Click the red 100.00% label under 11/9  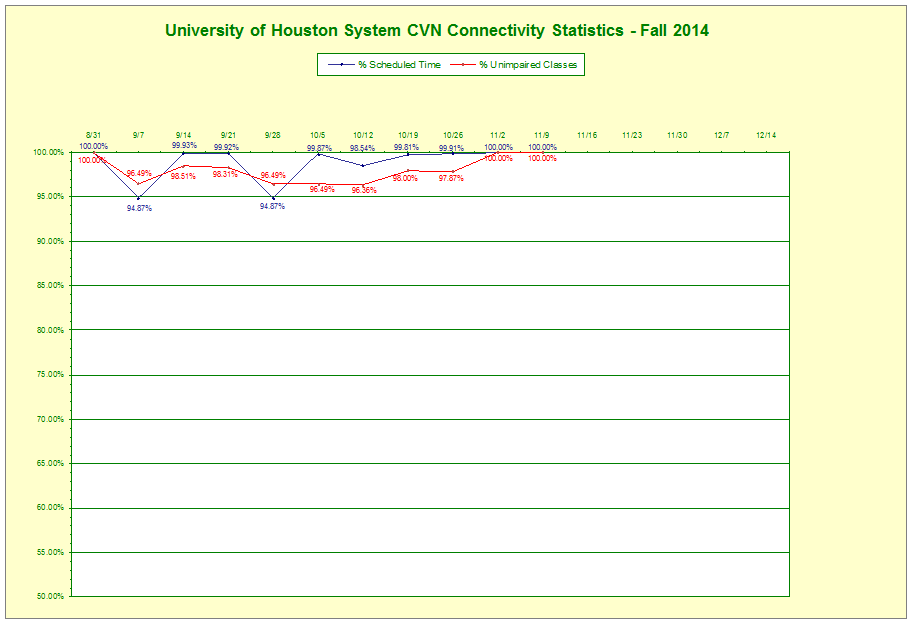[x=543, y=158]
